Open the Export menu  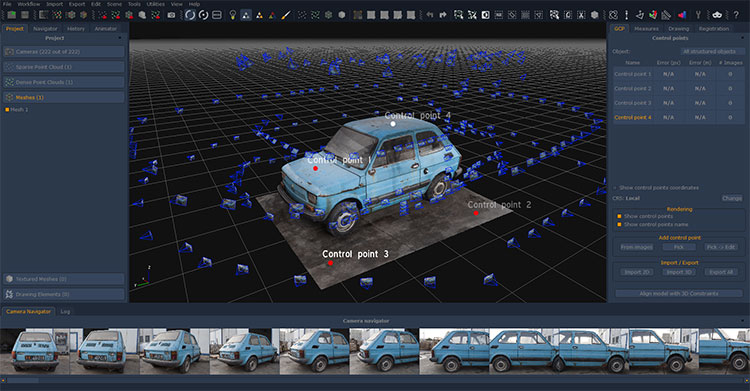77,4
